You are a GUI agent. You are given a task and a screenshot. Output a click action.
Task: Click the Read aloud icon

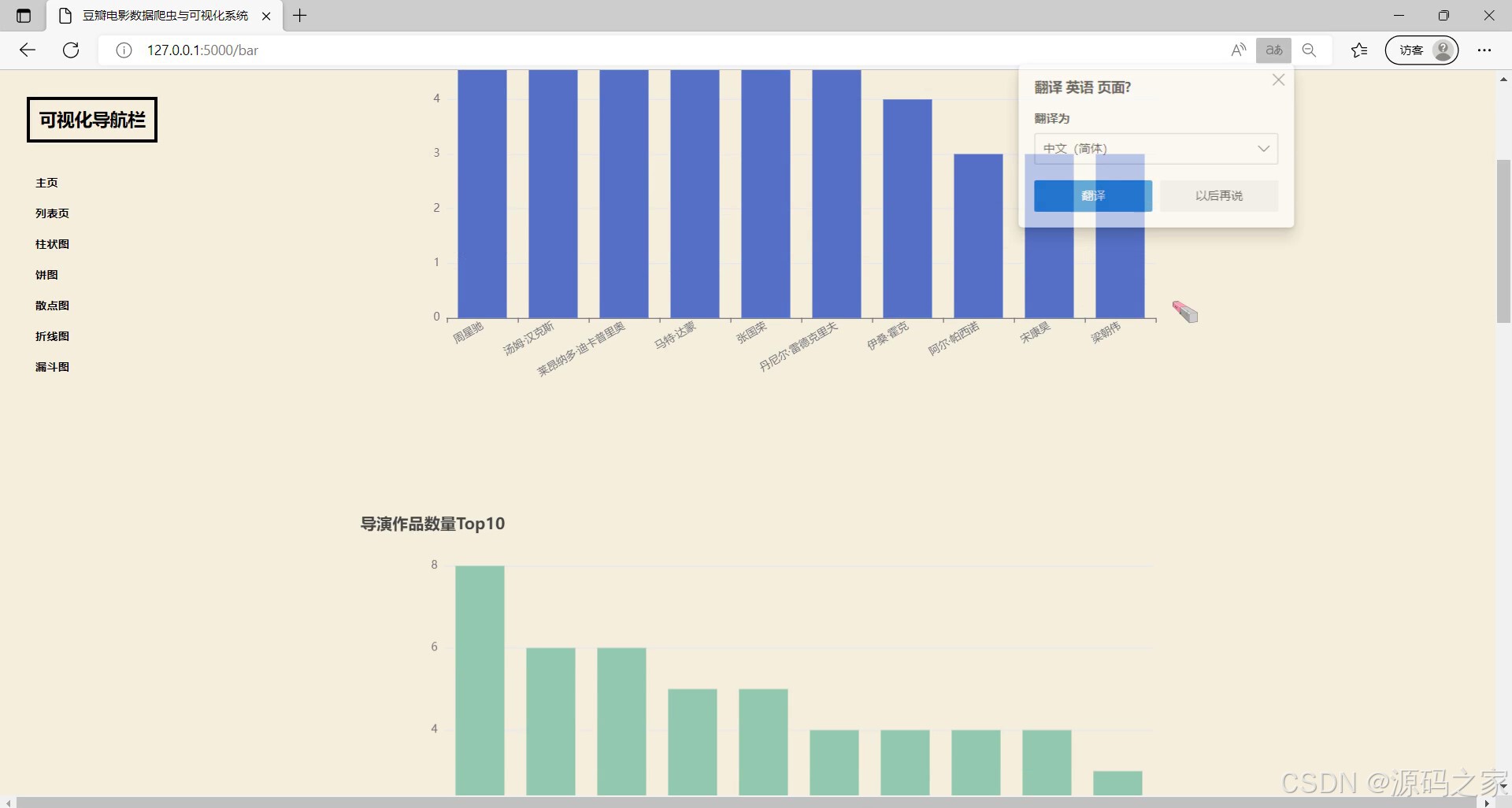1238,50
